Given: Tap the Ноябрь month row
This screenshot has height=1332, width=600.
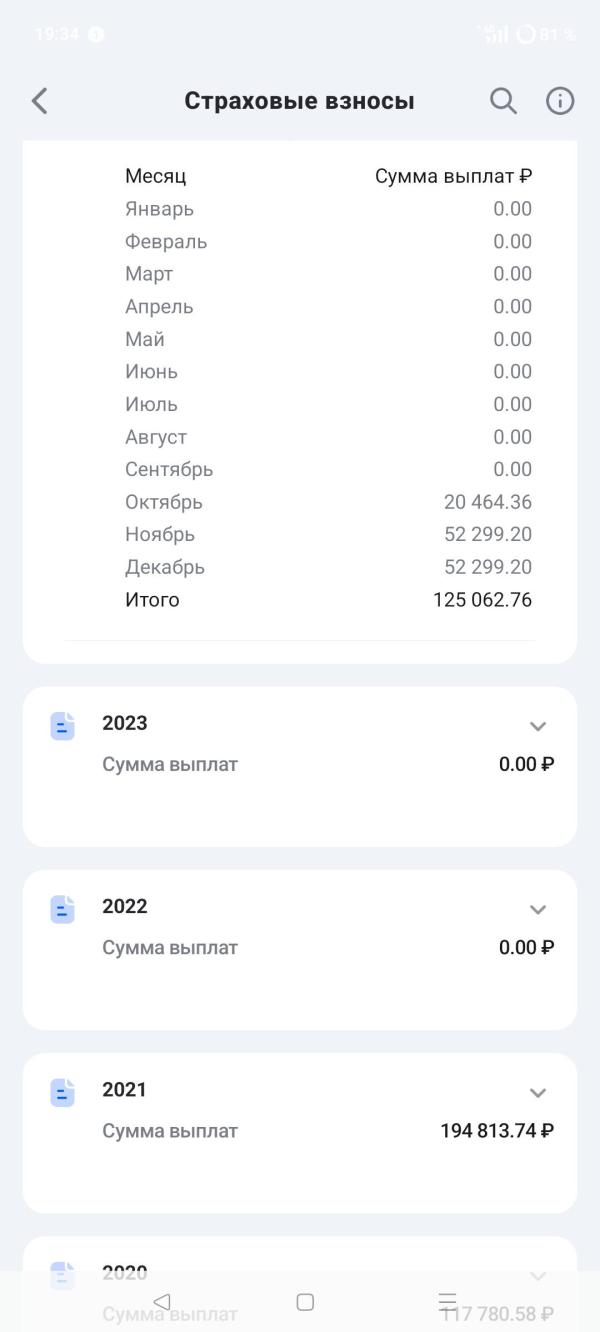Looking at the screenshot, I should pyautogui.click(x=160, y=535).
